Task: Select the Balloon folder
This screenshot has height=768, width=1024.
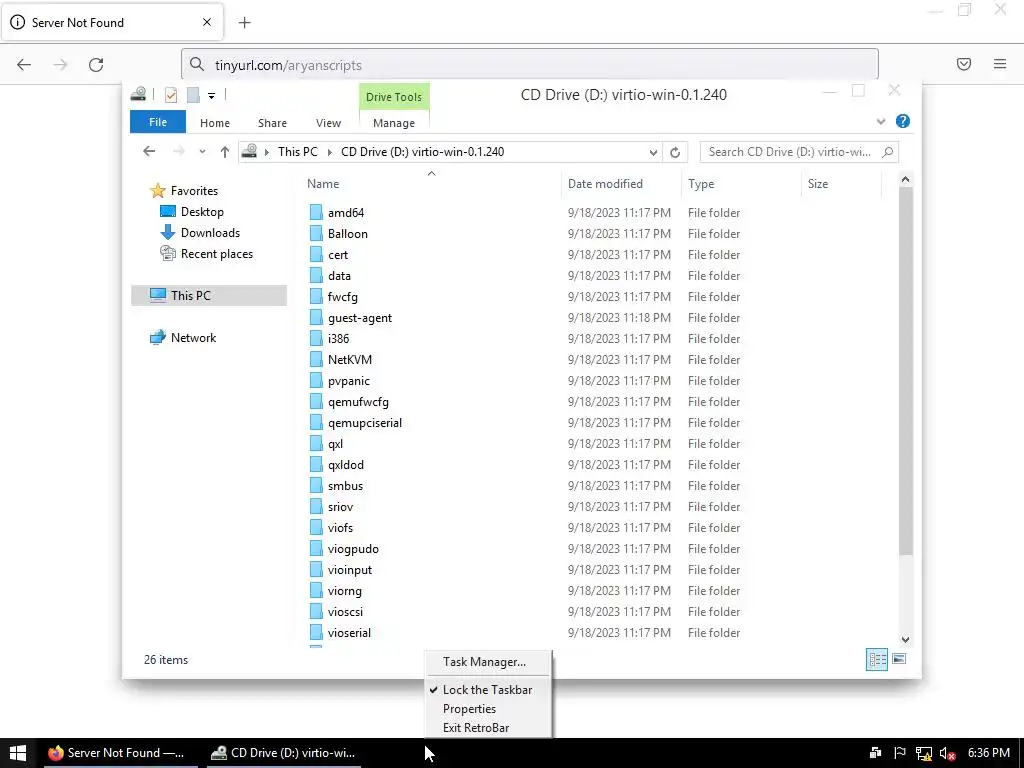Action: point(347,233)
